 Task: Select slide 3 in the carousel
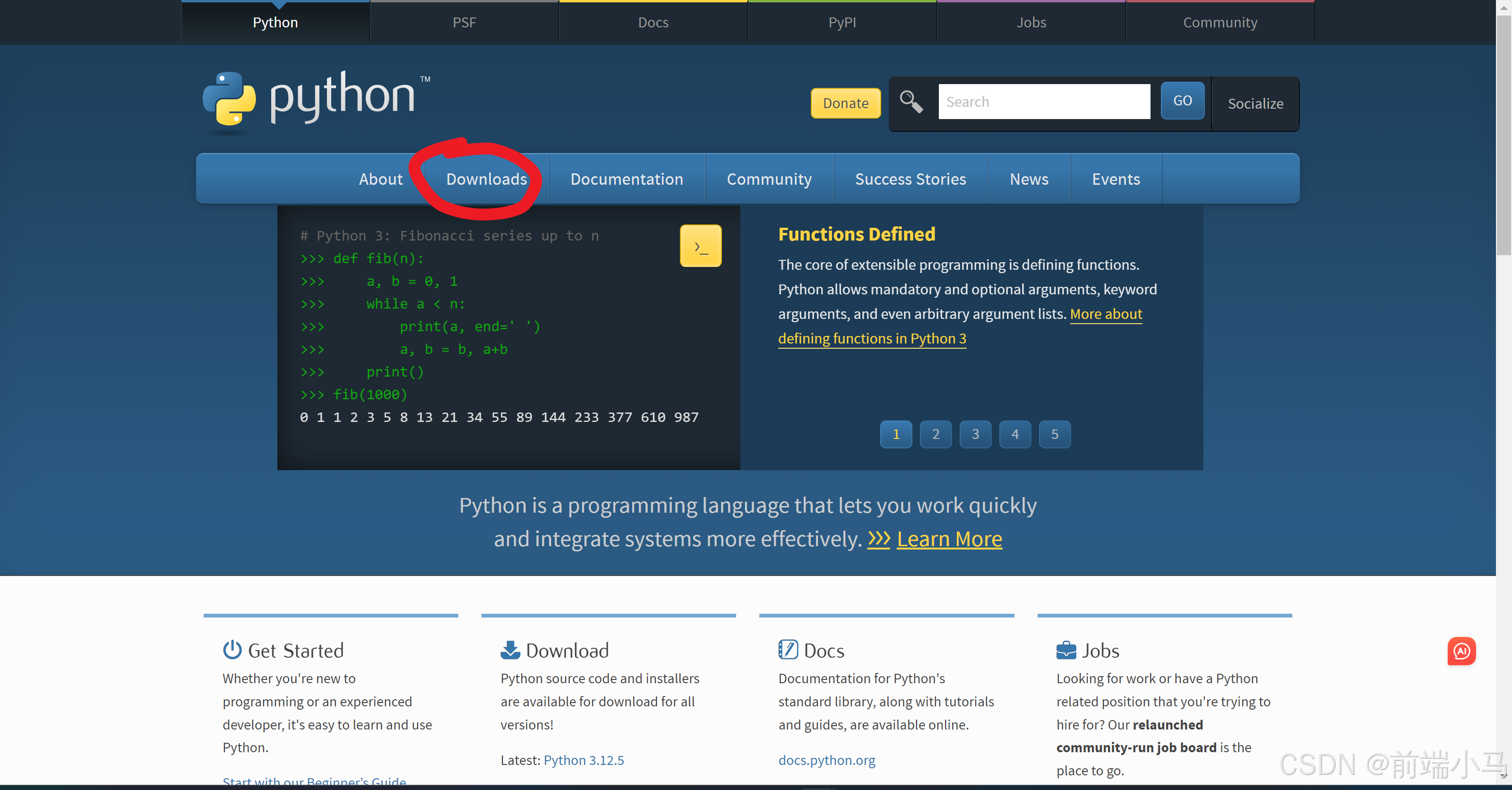point(975,434)
